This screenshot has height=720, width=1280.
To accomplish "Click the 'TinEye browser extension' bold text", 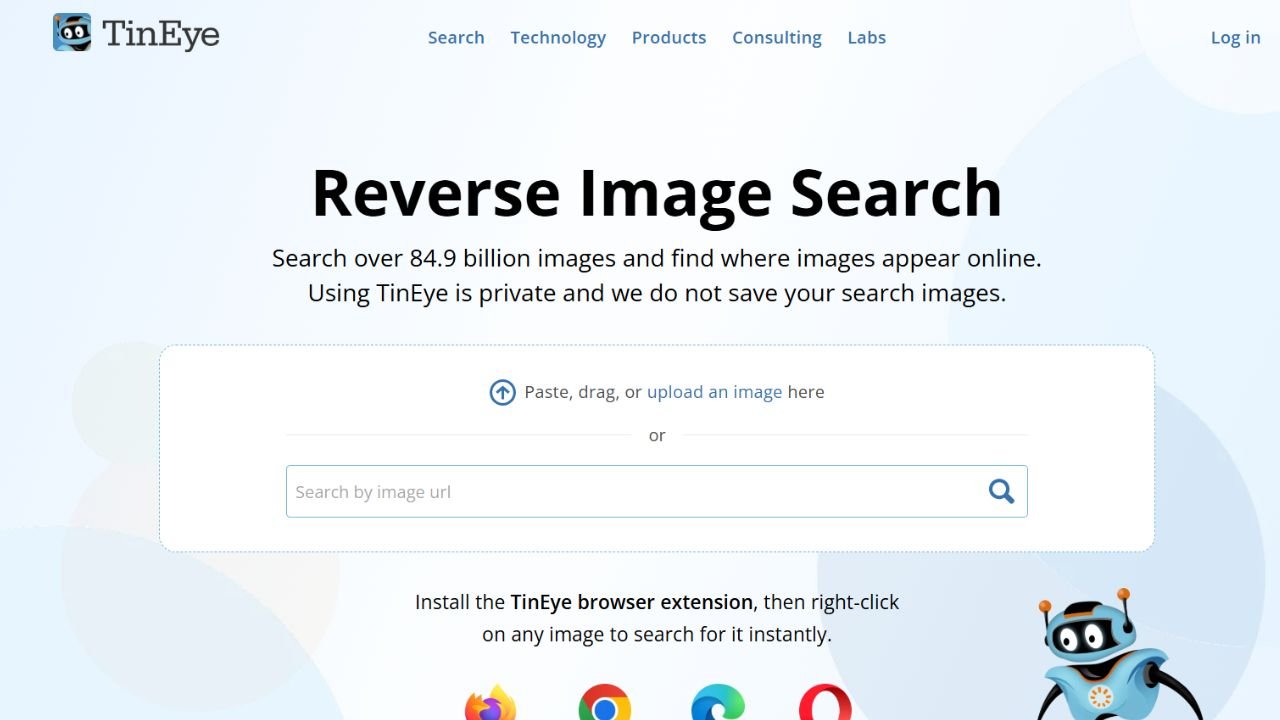I will coord(632,602).
